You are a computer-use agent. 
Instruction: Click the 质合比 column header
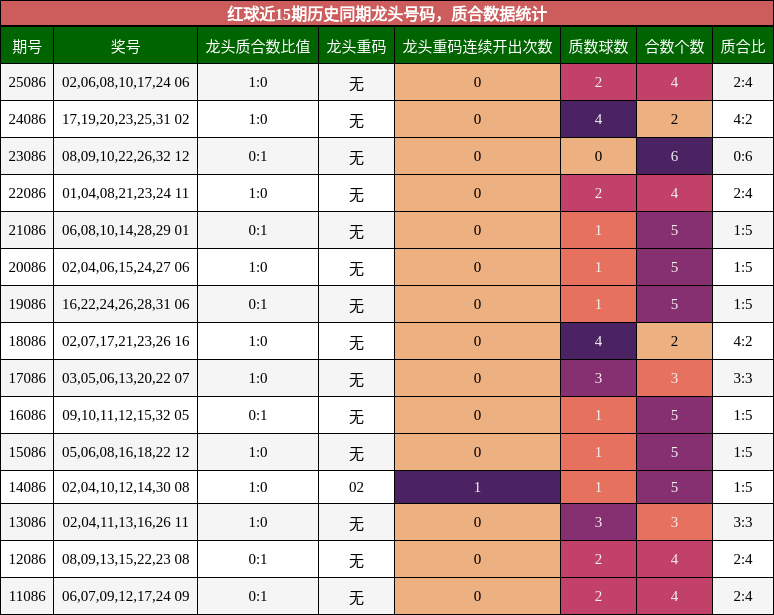click(743, 46)
